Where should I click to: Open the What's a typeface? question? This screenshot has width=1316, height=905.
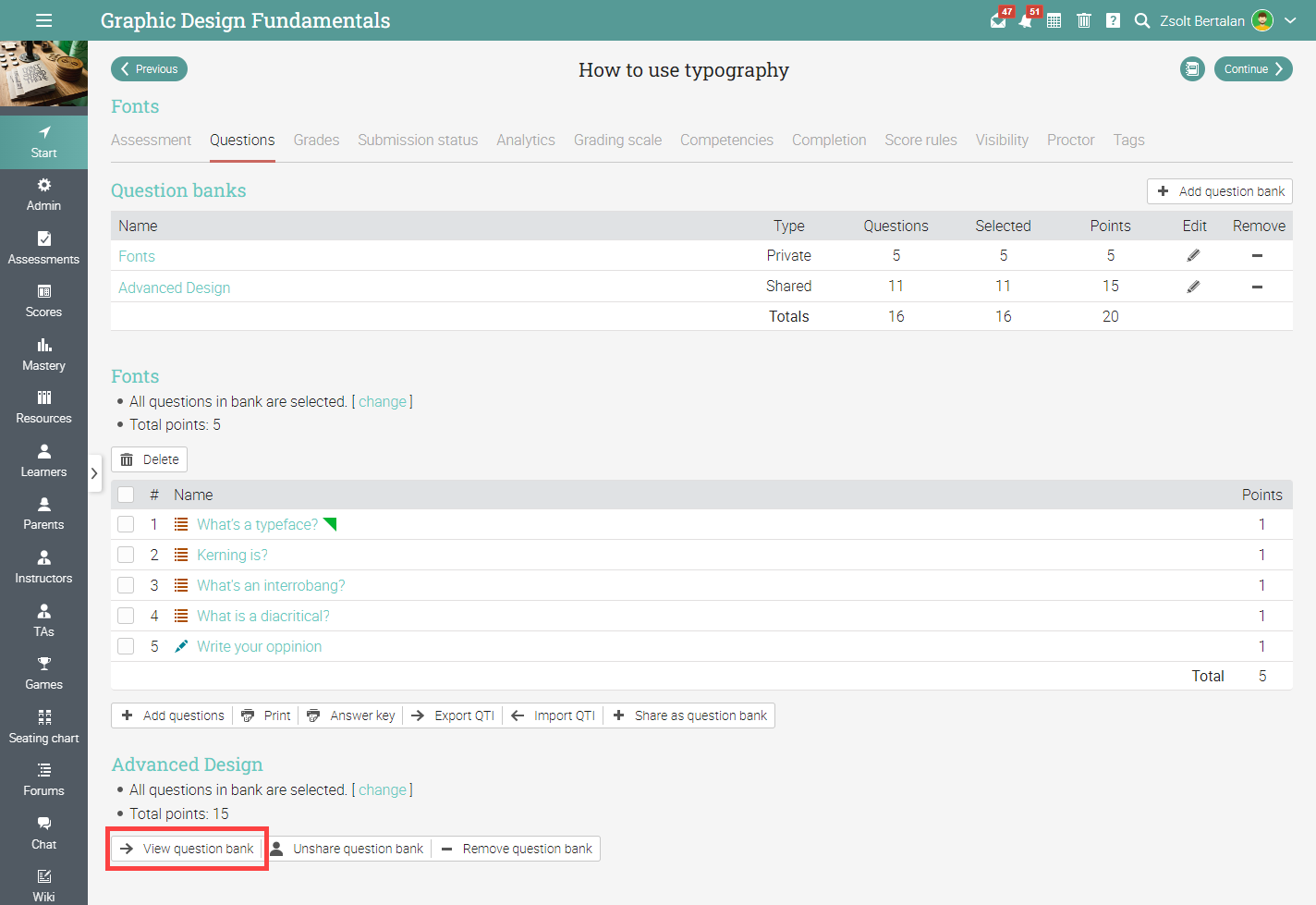tap(257, 524)
